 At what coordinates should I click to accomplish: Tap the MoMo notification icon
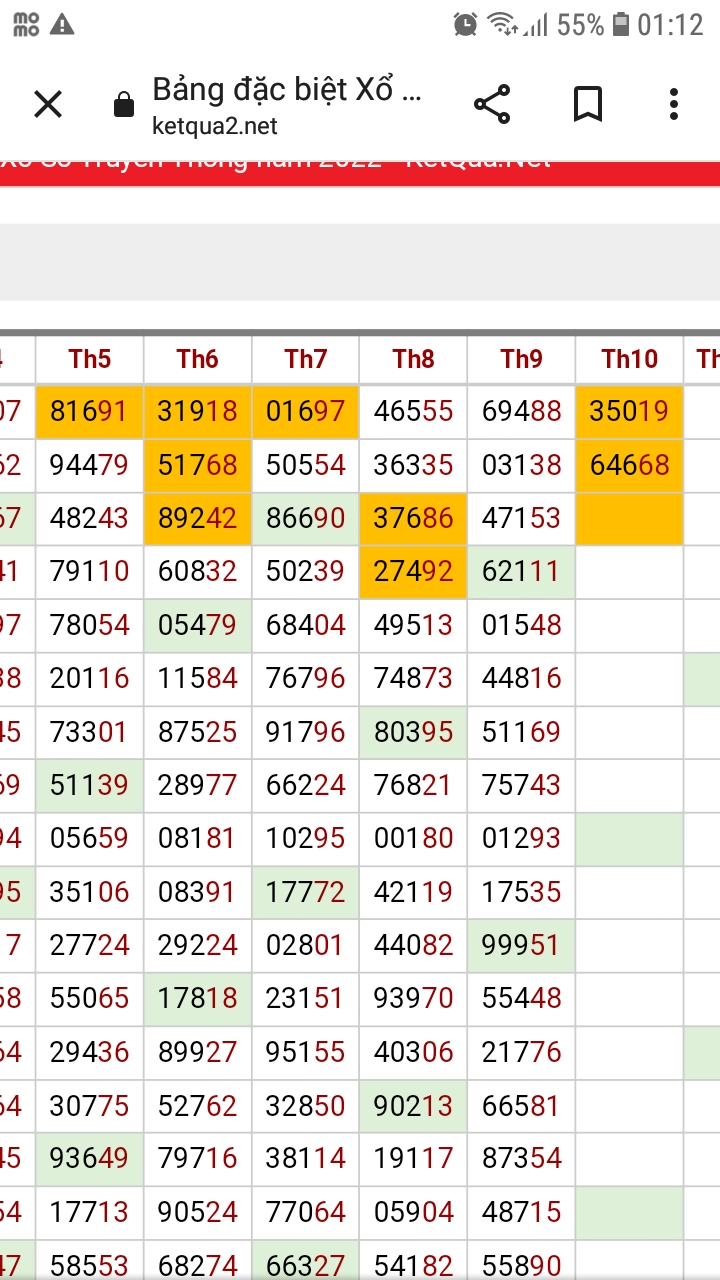26,24
